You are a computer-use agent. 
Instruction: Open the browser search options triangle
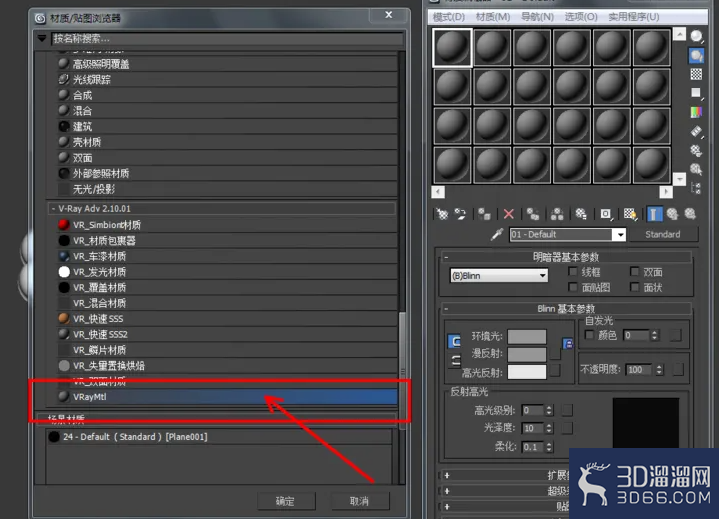[42, 39]
